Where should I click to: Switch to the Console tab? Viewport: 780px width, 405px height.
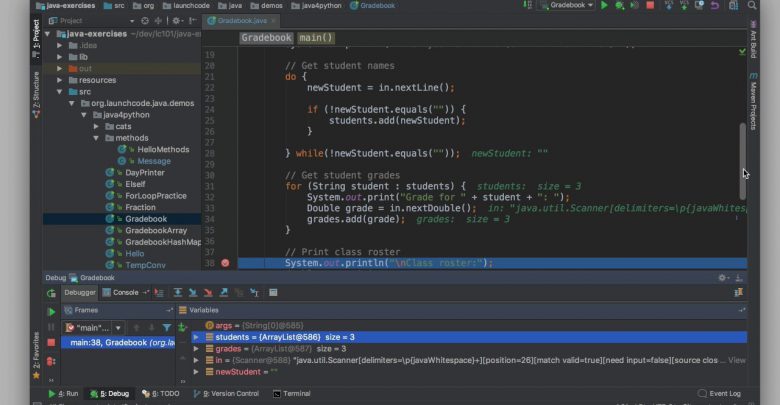[121, 293]
